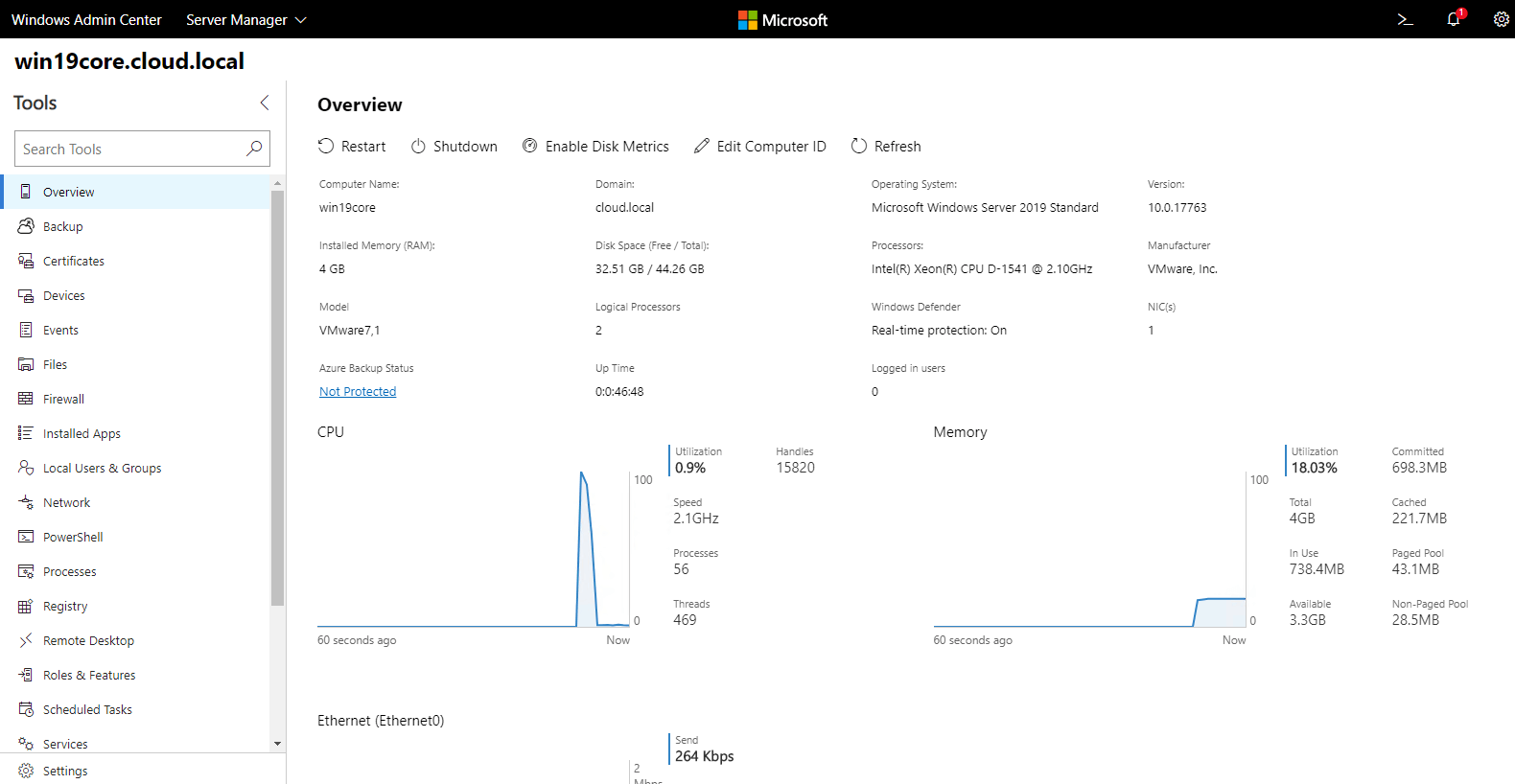Click the Roles & Features icon
This screenshot has width=1515, height=784.
click(26, 675)
